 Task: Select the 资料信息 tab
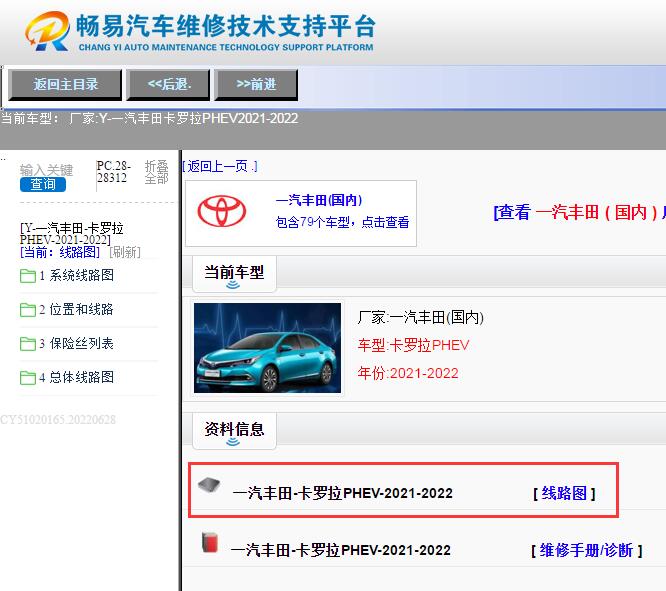(234, 430)
